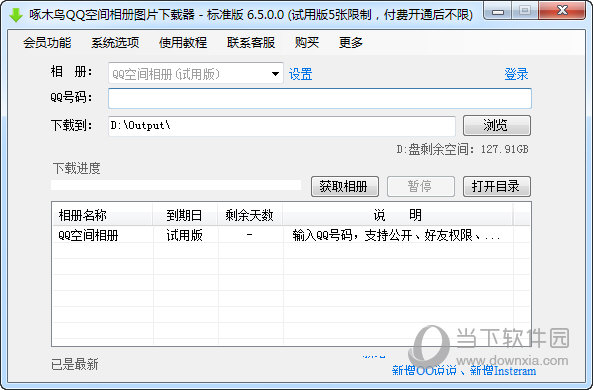This screenshot has width=593, height=390.
Task: Focus the QQ号码 input field
Action: [320, 98]
